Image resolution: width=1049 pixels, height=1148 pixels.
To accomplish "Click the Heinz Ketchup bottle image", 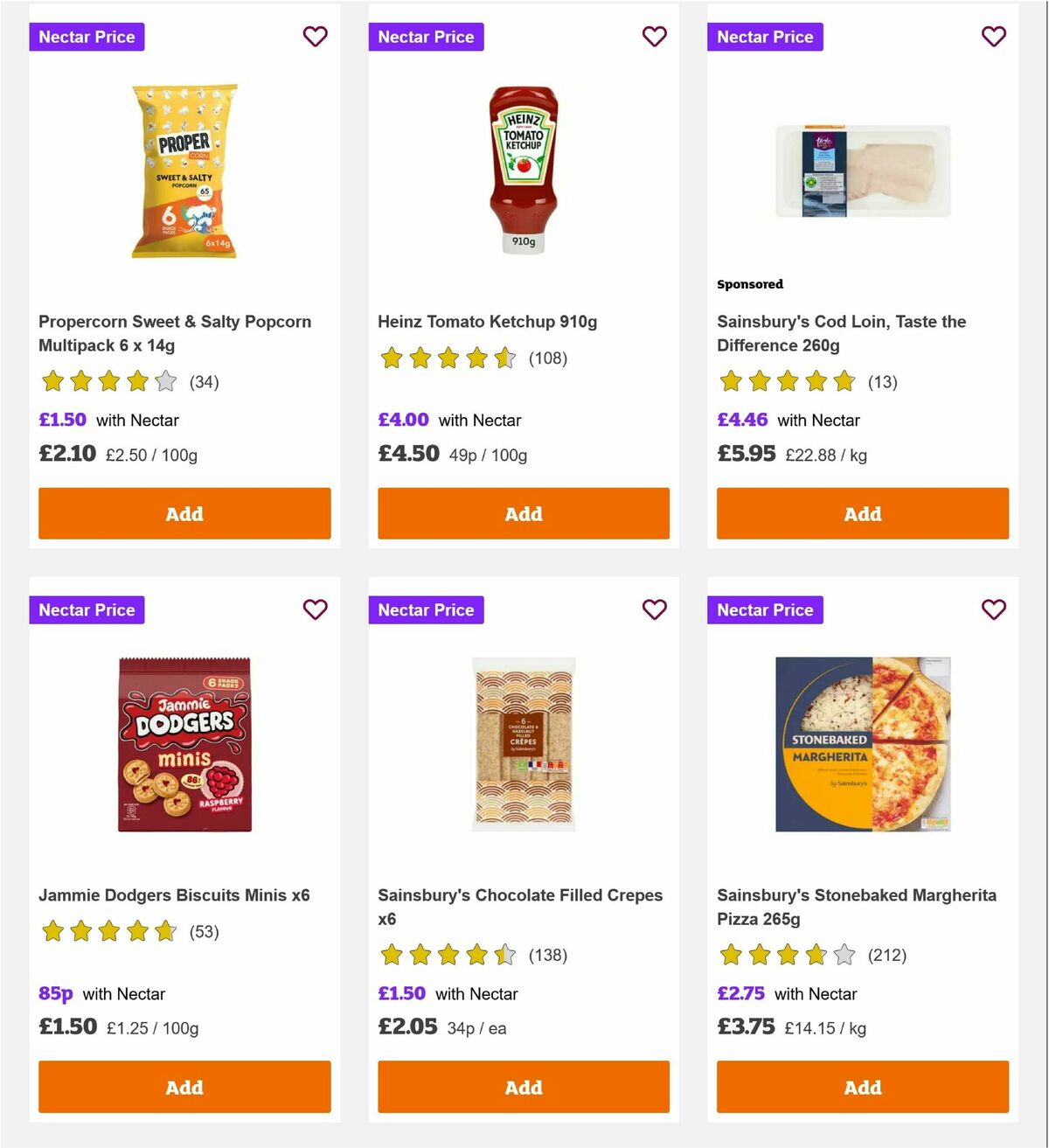I will [x=523, y=170].
